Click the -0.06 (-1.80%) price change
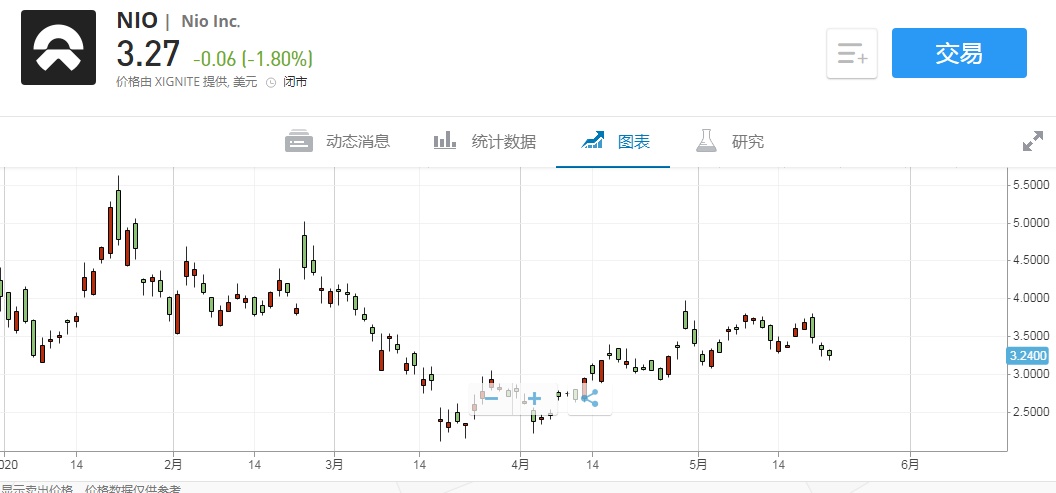 pyautogui.click(x=252, y=58)
